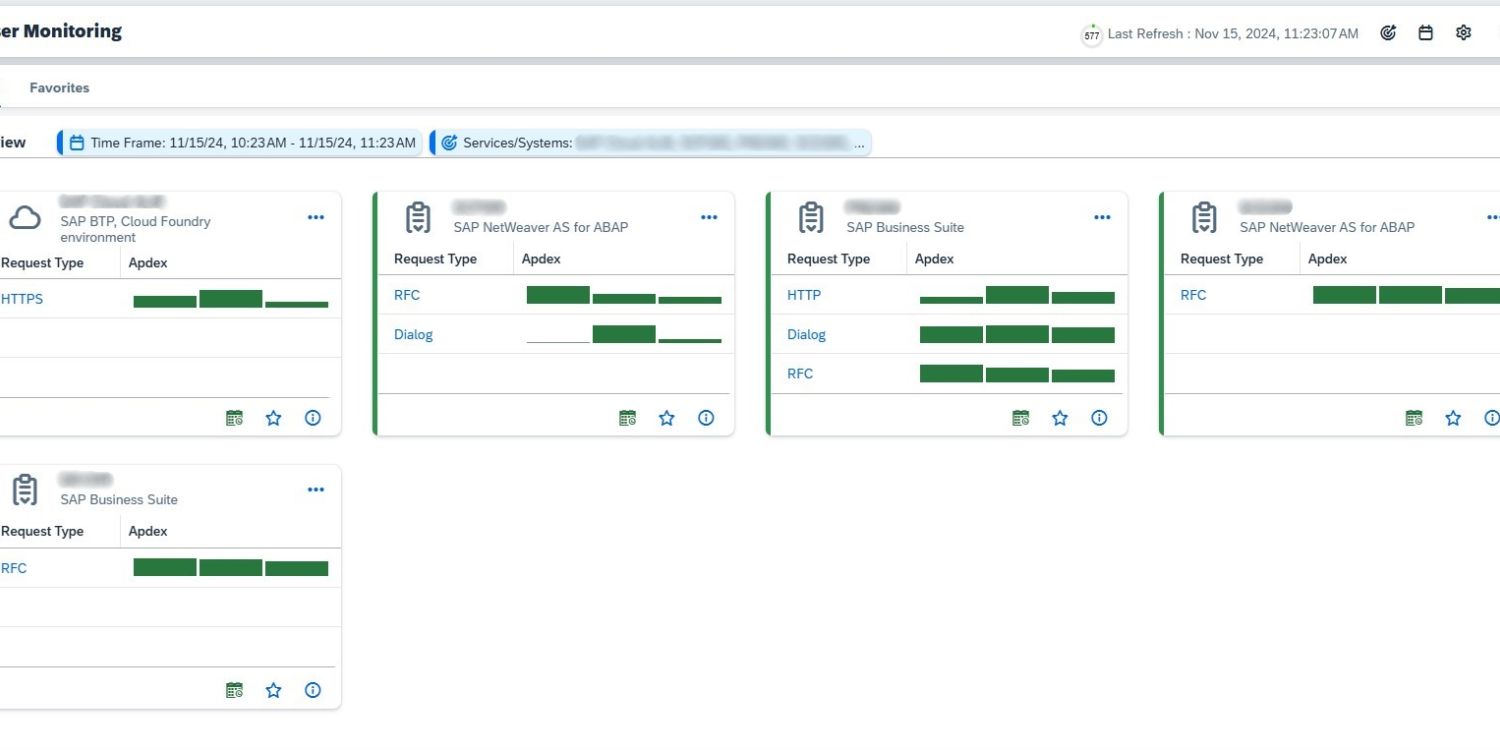The height and width of the screenshot is (750, 1500).
Task: Click the auto-refresh countdown indicator showing 577
Action: pos(1092,35)
